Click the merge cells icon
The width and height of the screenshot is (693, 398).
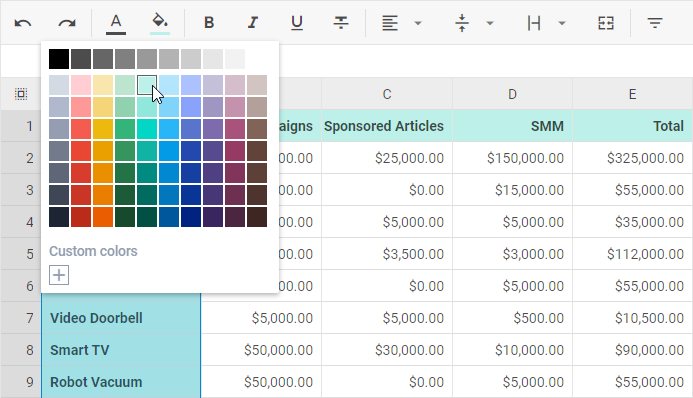[606, 23]
